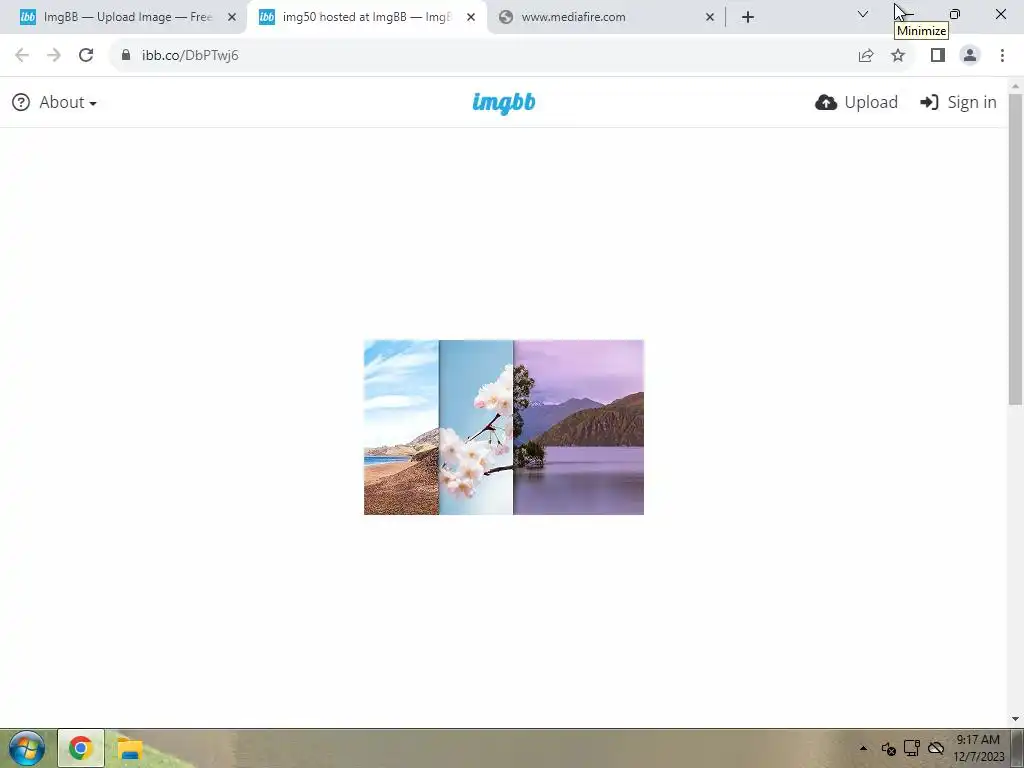Image resolution: width=1024 pixels, height=768 pixels.
Task: Expand the About dropdown menu
Action: (68, 103)
